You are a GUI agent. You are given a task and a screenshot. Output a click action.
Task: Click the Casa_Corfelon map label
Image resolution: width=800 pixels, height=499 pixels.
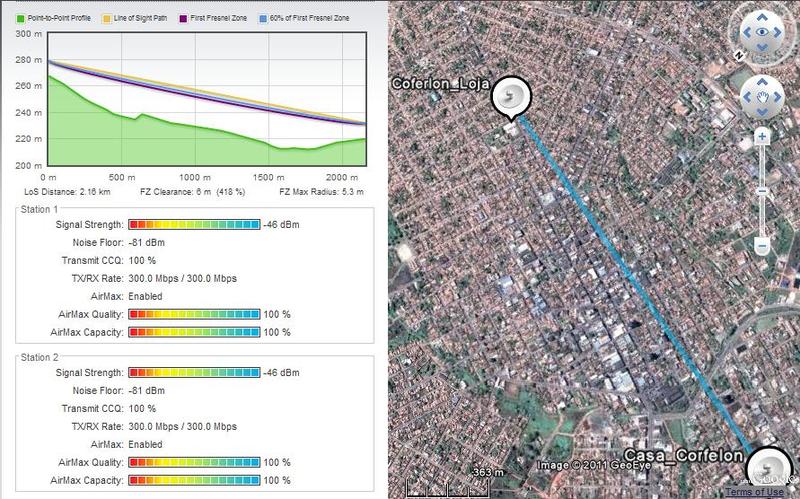[x=683, y=456]
